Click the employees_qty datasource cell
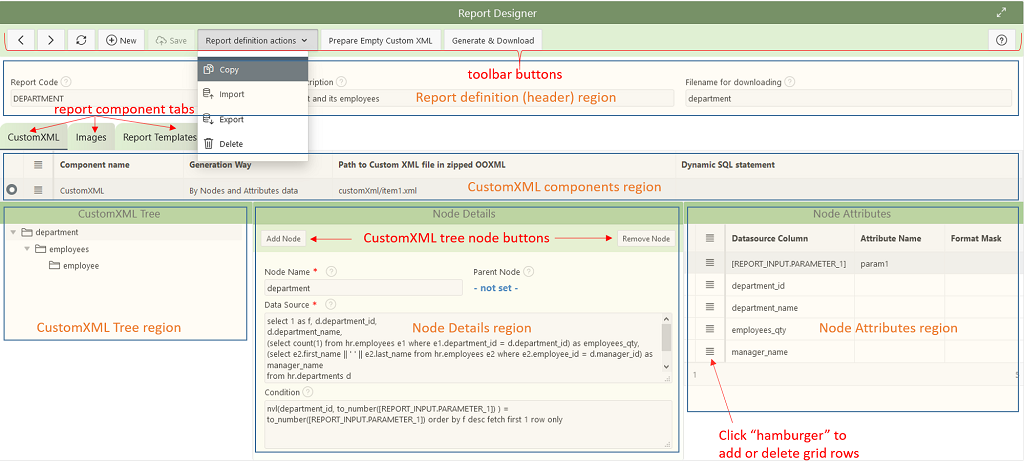Viewport: 1024px width, 471px height. pos(790,330)
